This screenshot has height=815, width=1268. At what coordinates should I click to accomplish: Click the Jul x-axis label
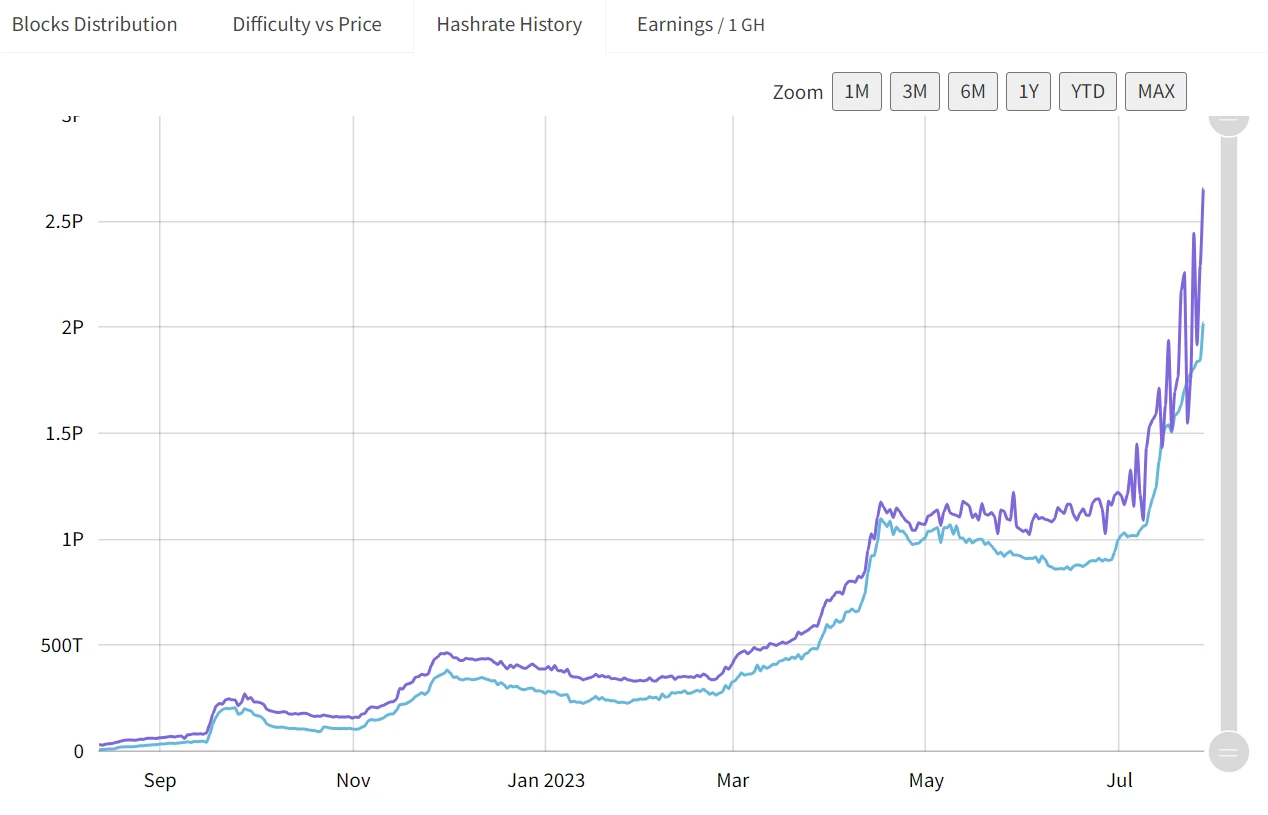tap(1119, 780)
